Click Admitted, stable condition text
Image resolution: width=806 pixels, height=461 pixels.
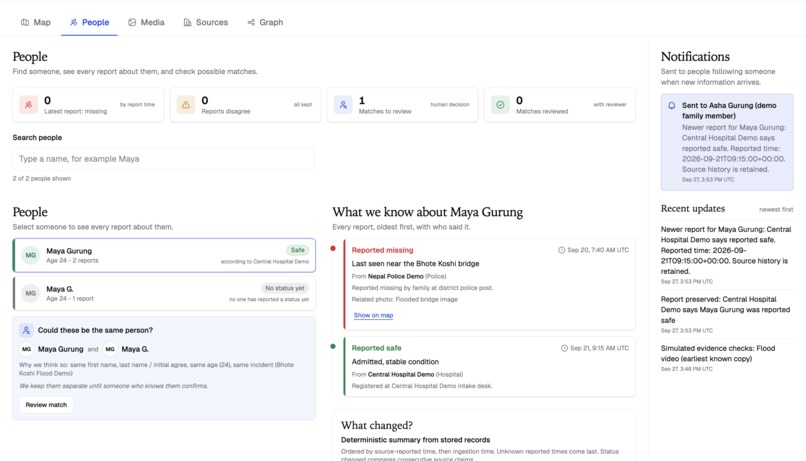click(395, 361)
